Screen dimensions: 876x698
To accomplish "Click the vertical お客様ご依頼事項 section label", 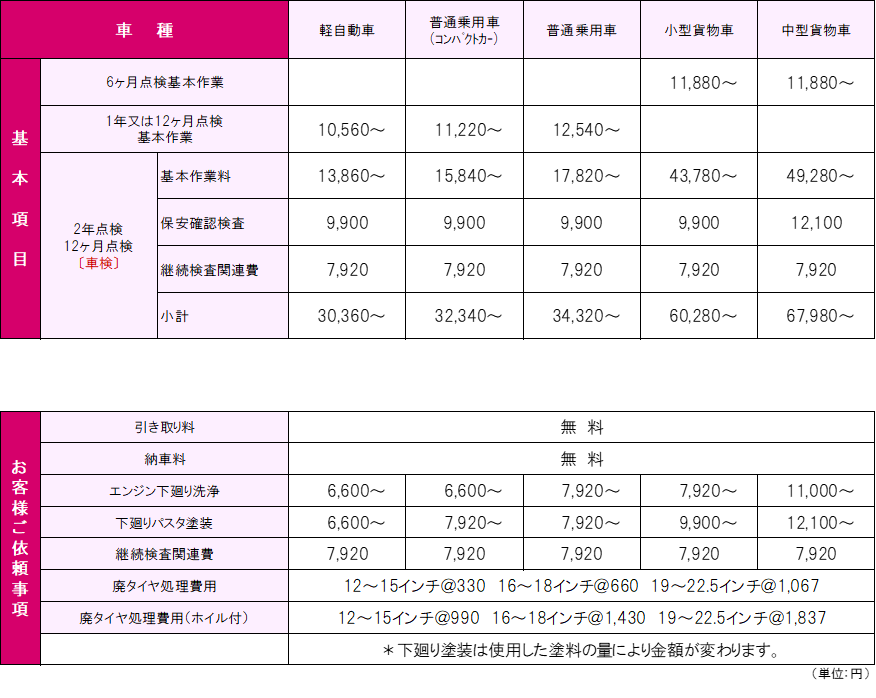I will coord(20,537).
